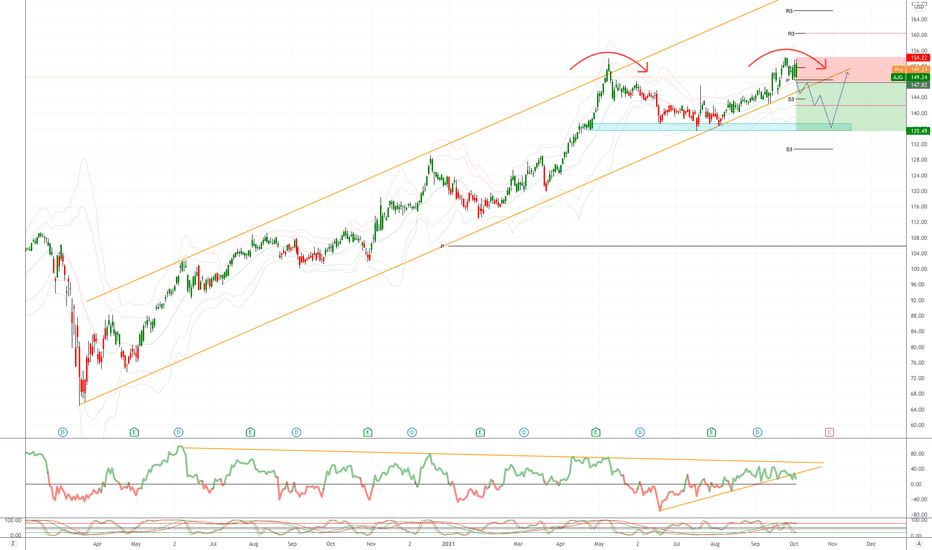The height and width of the screenshot is (550, 932).
Task: Open the August 2020 earnings marker
Action: [250, 432]
